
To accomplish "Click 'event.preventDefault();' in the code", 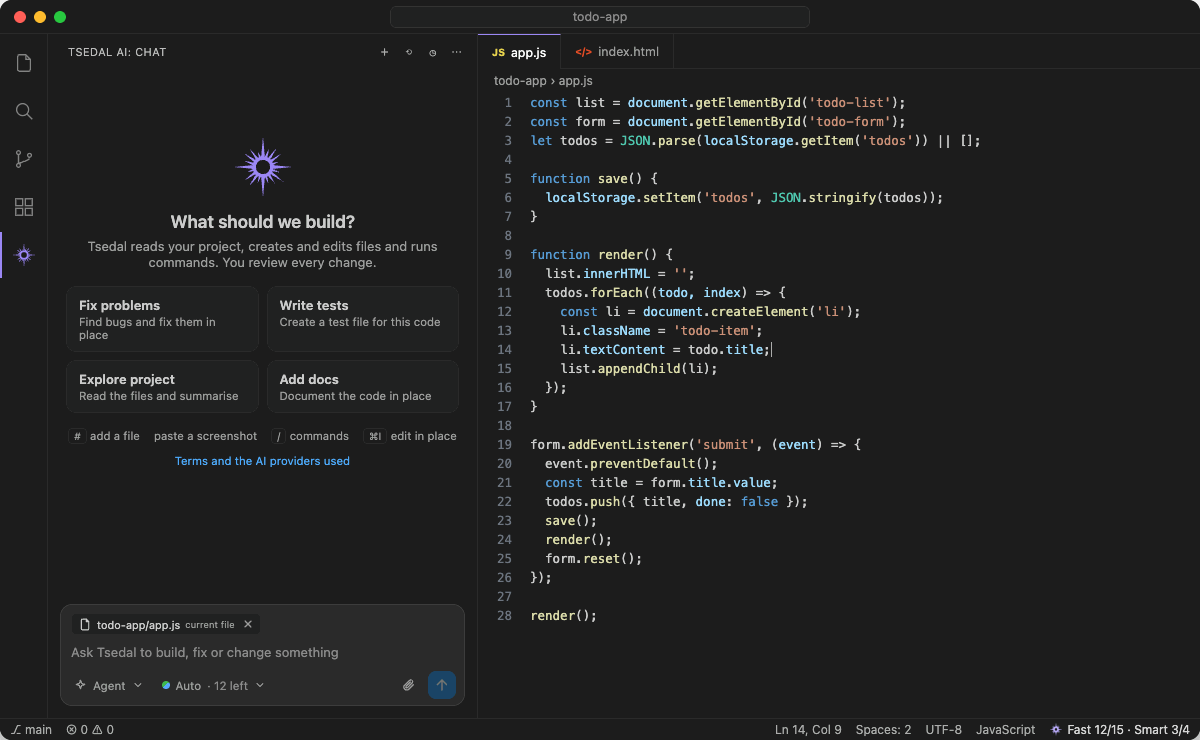I will tap(632, 463).
